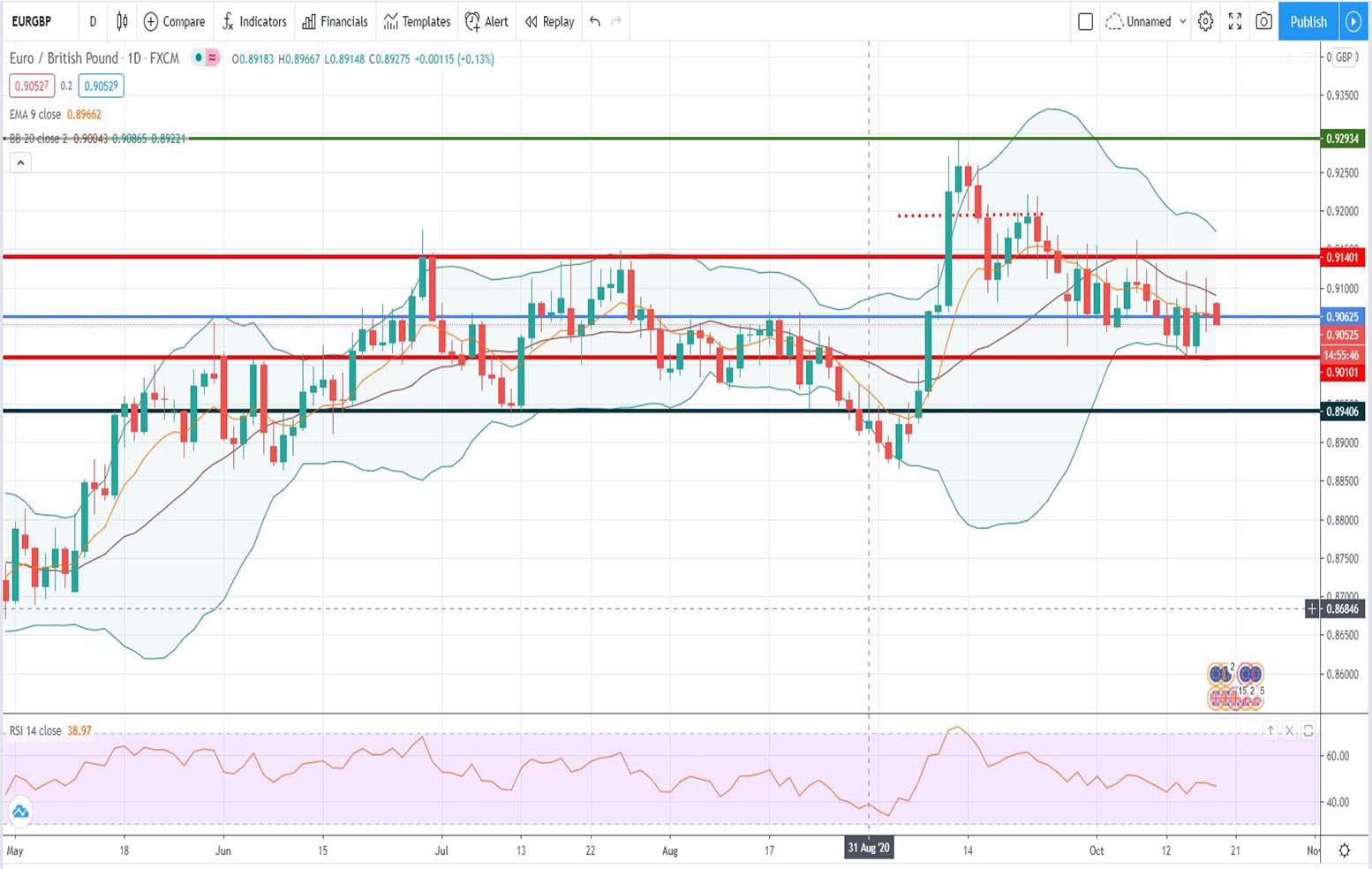This screenshot has width=1372, height=869.
Task: Open the Indicators dialog via fx icon
Action: click(254, 21)
